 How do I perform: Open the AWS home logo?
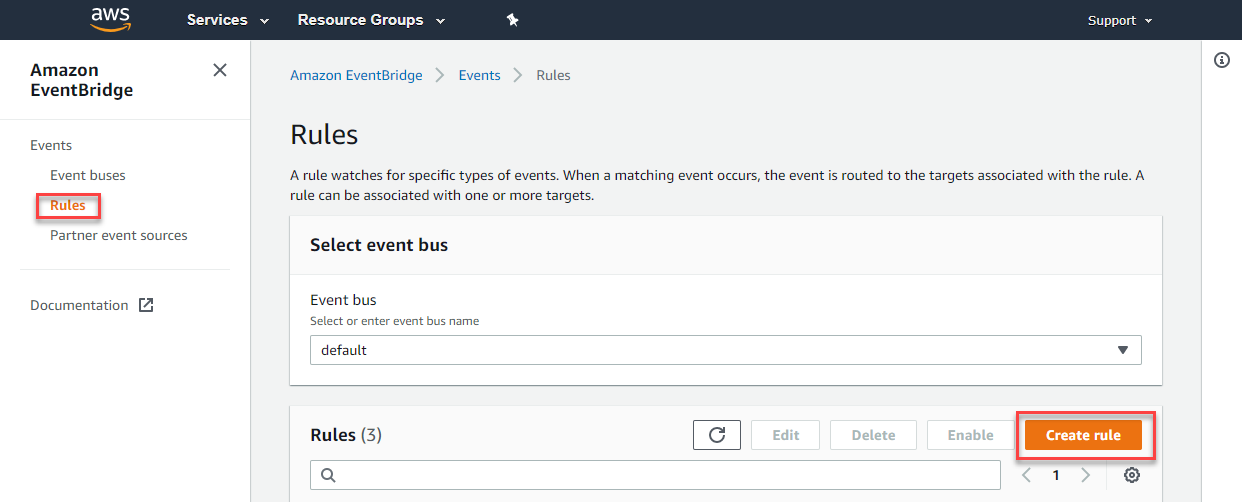(x=110, y=19)
